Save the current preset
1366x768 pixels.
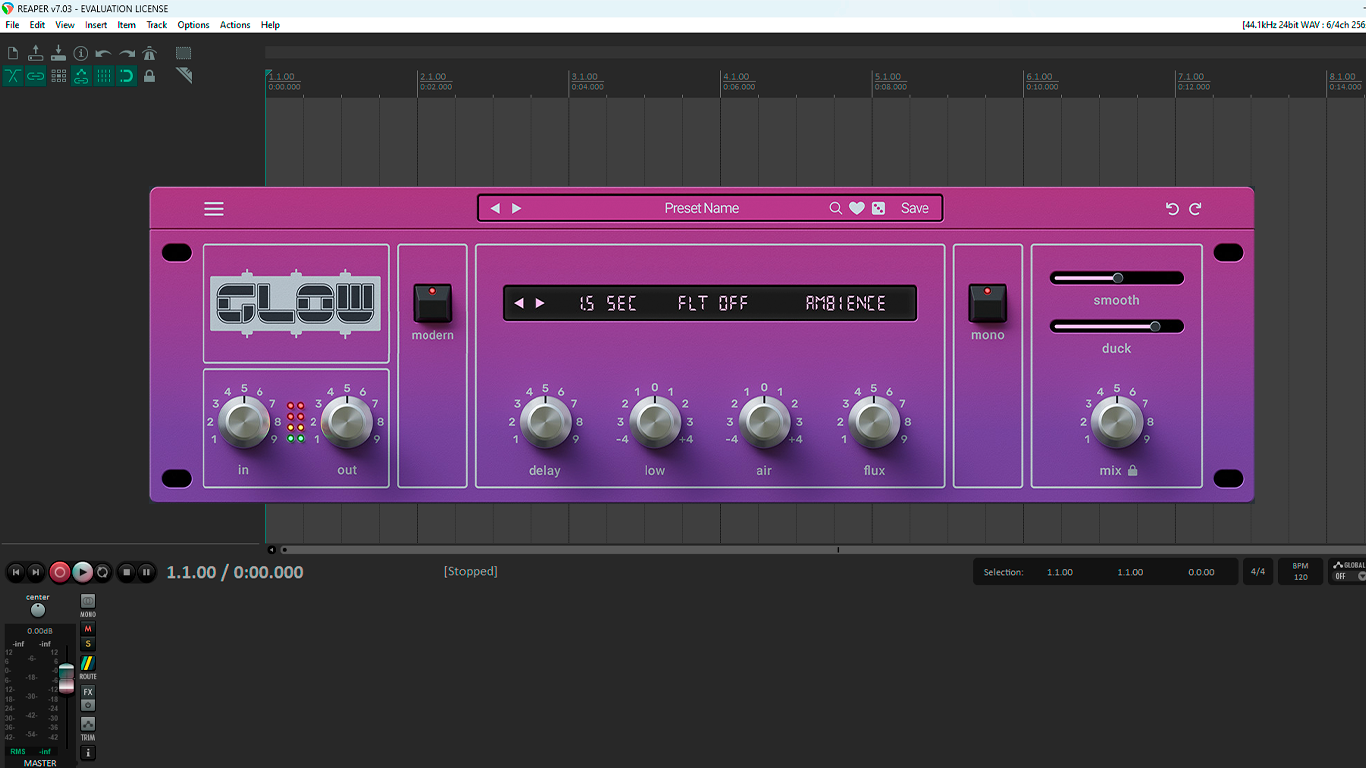[915, 208]
